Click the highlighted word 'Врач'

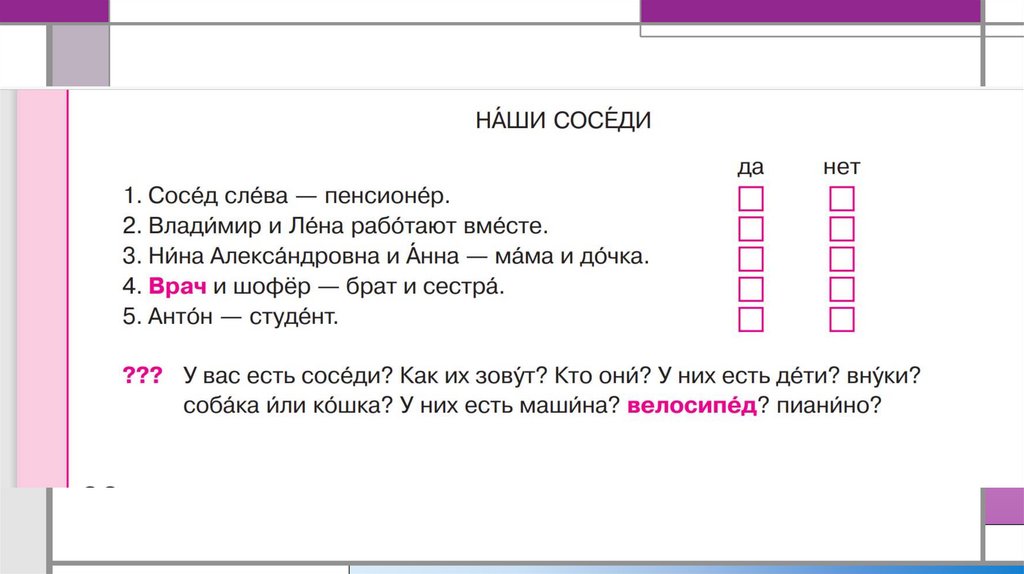178,286
